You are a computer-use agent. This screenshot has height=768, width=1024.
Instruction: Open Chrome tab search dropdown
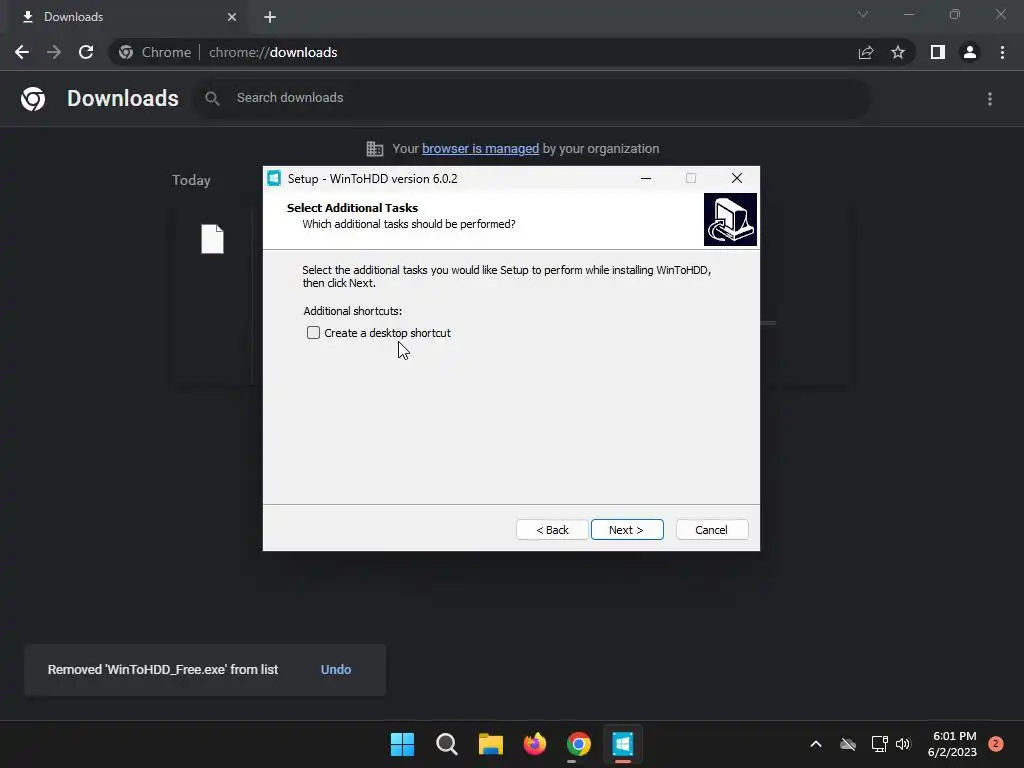point(863,14)
